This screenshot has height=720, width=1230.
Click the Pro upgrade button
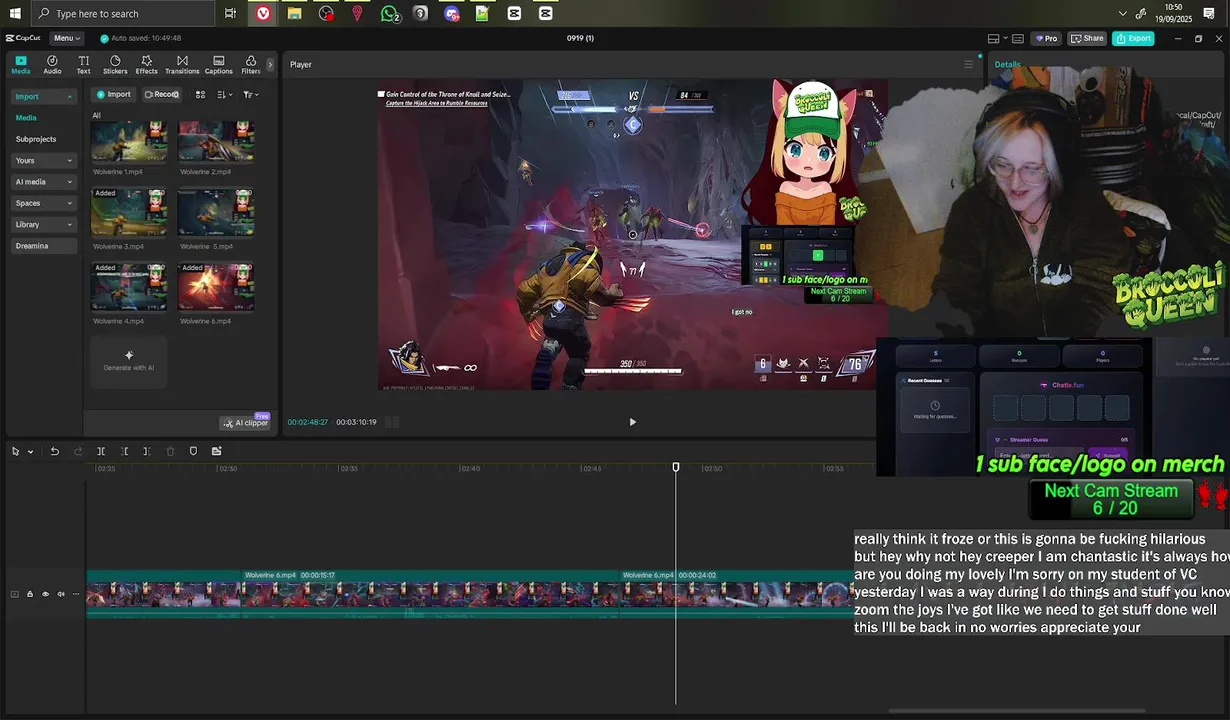[x=1046, y=38]
